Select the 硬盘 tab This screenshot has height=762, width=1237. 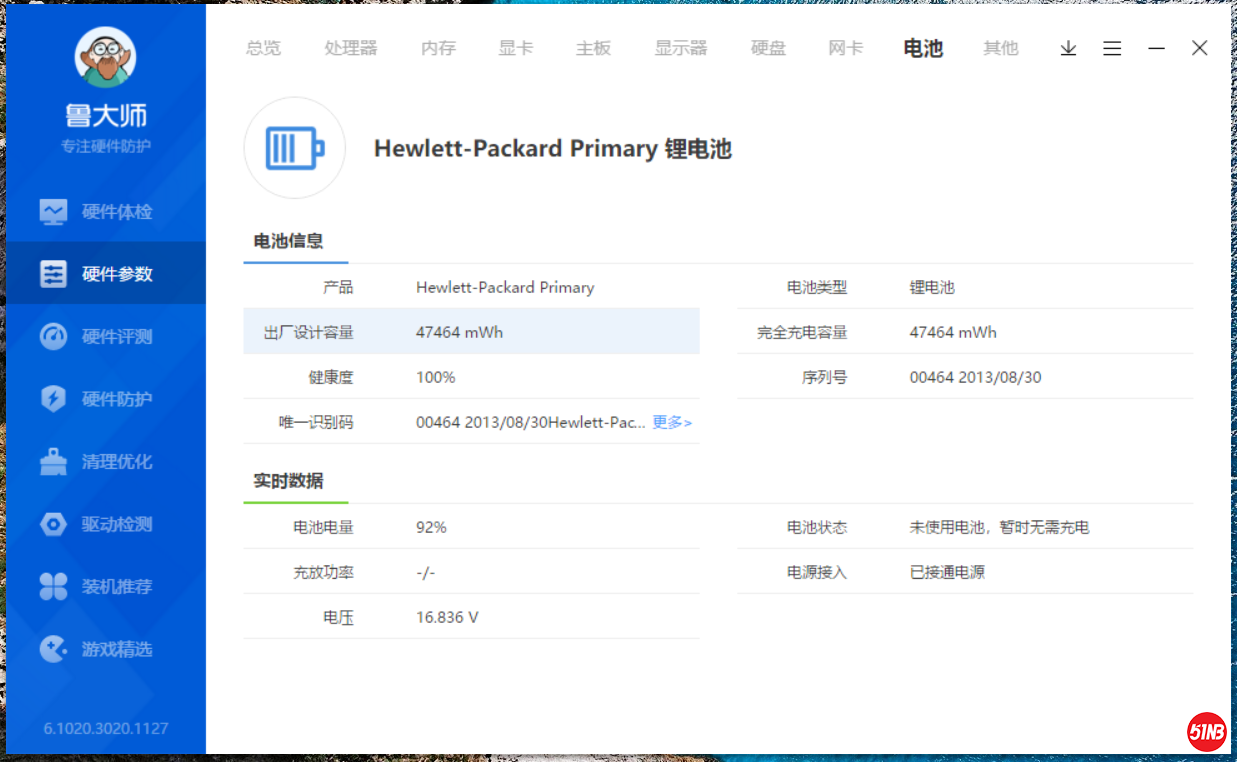[x=768, y=48]
